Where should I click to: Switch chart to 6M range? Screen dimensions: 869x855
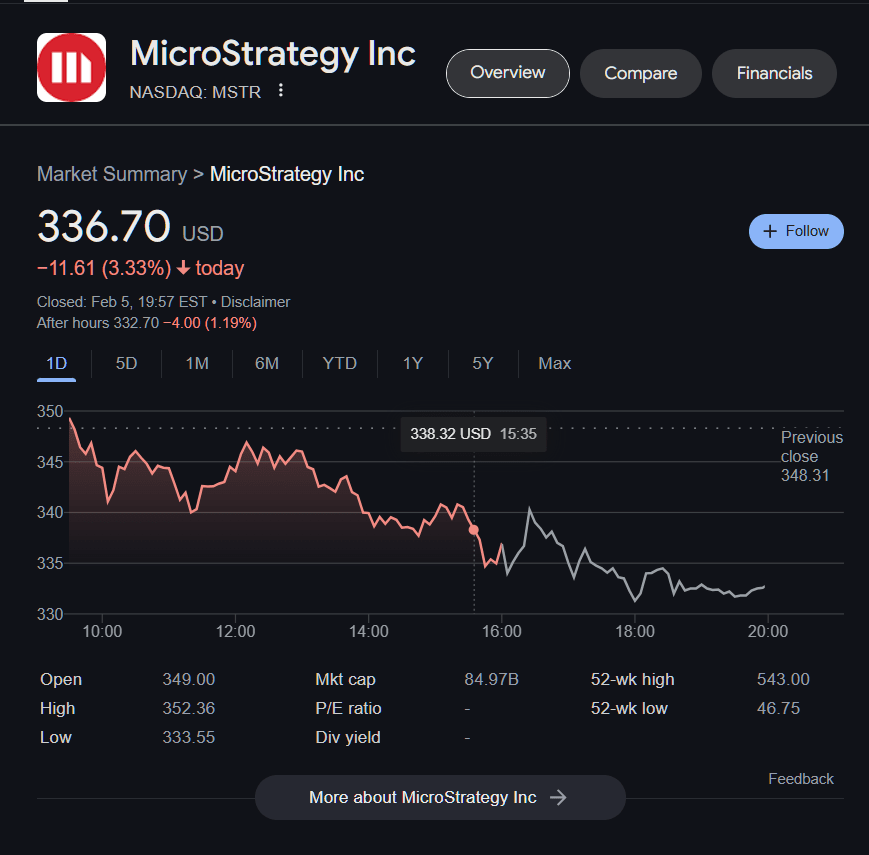click(266, 363)
